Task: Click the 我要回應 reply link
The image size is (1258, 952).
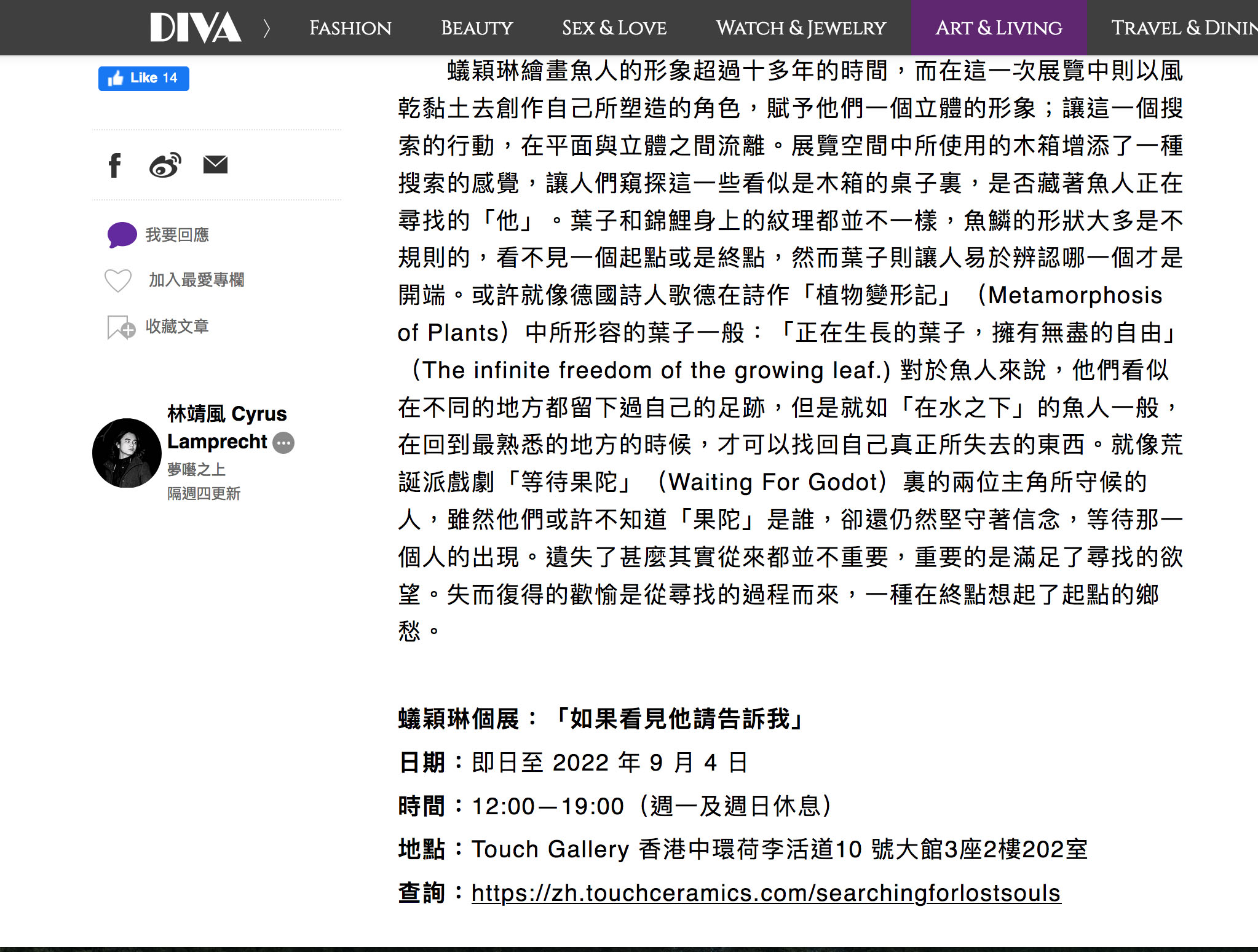Action: [x=177, y=235]
